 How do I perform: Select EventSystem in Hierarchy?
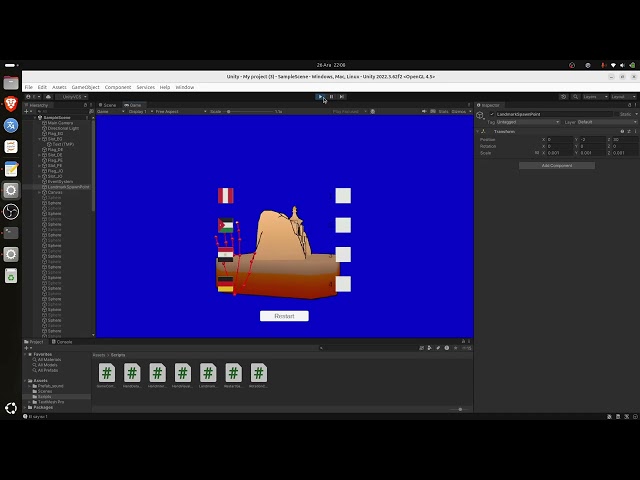coord(60,182)
